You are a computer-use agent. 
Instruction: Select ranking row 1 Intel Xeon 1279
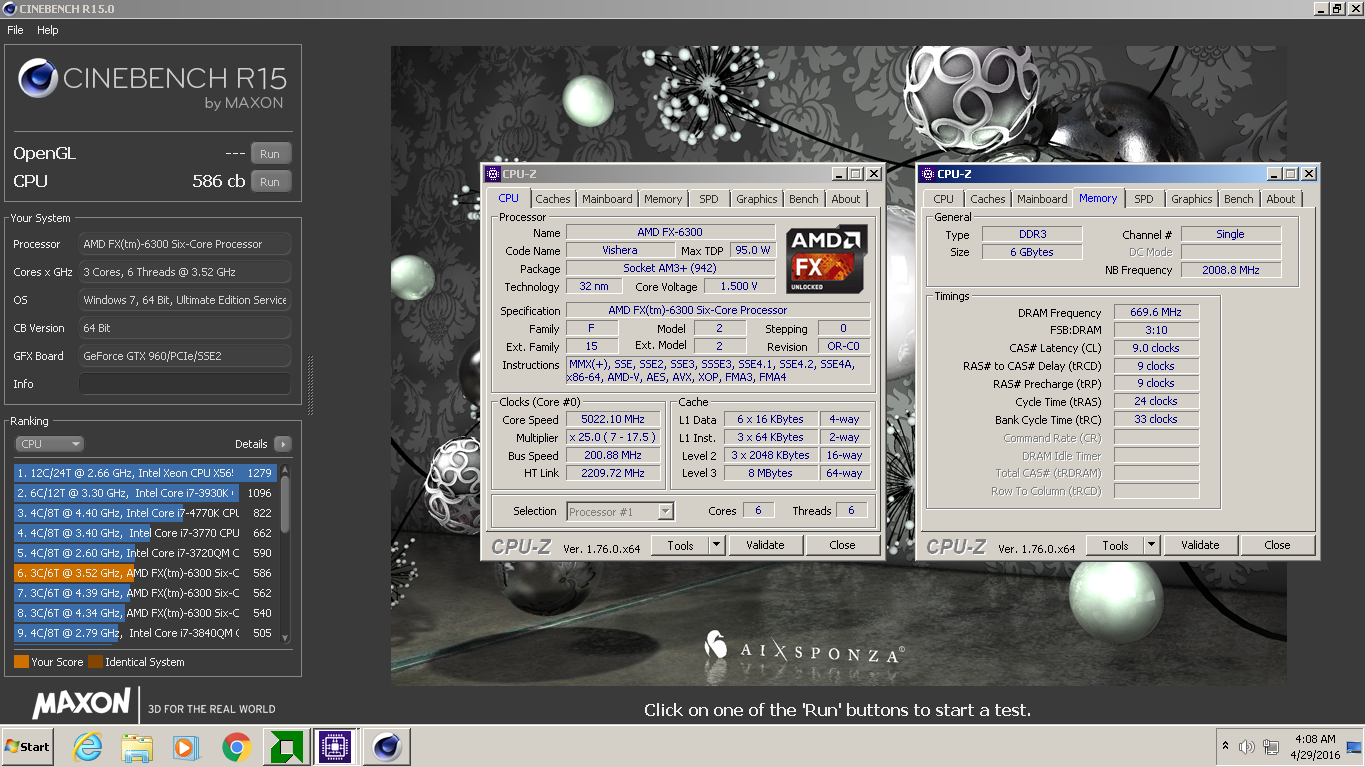[x=145, y=473]
